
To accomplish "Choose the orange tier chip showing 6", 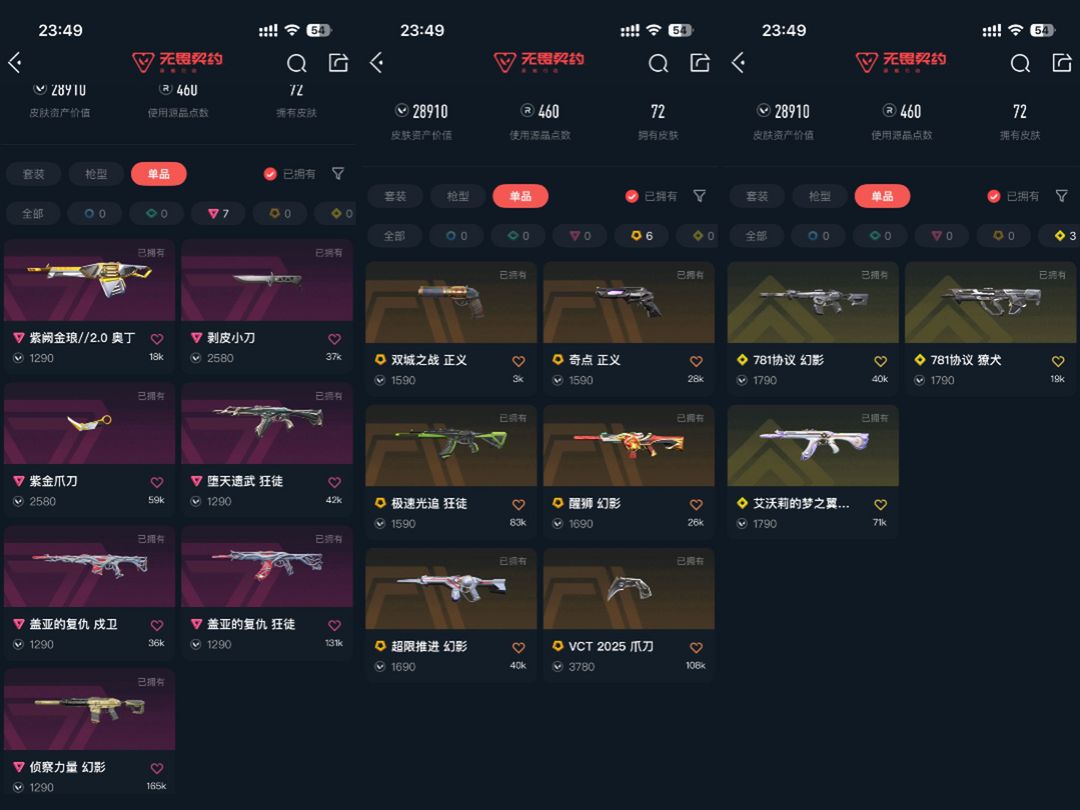I will point(641,236).
